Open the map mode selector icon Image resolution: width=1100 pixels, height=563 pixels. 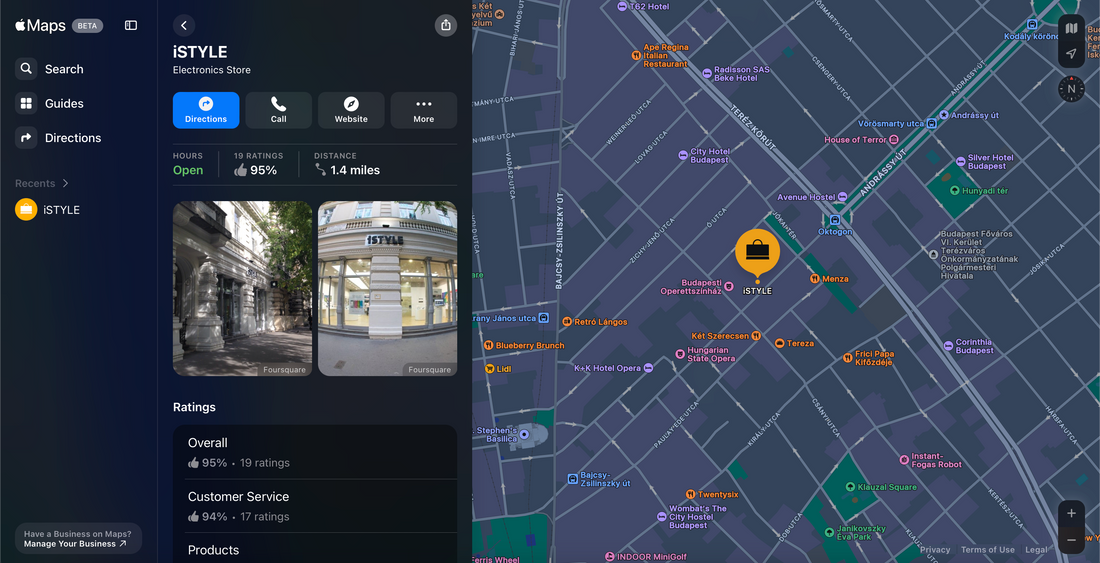(1071, 29)
